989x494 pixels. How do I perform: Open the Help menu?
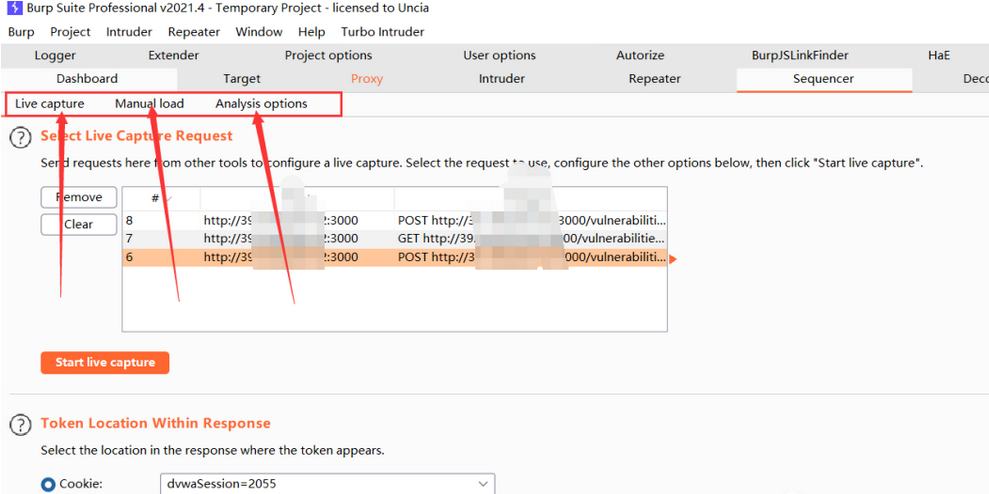point(312,32)
